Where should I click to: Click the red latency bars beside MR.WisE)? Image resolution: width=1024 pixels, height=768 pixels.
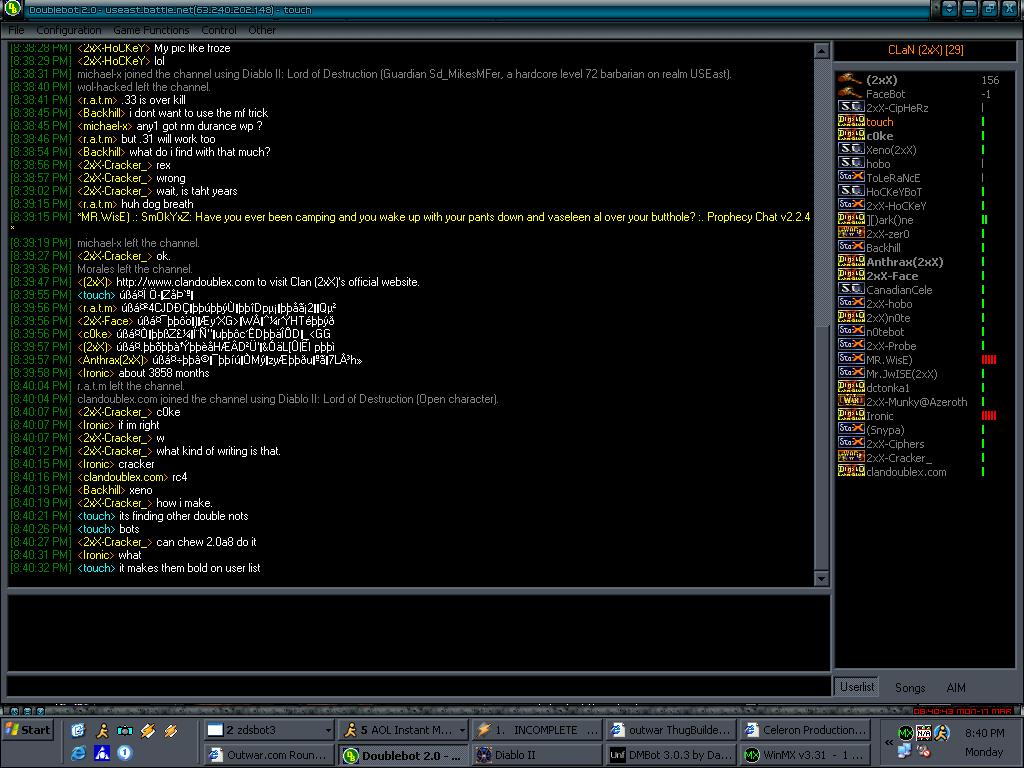tap(989, 359)
